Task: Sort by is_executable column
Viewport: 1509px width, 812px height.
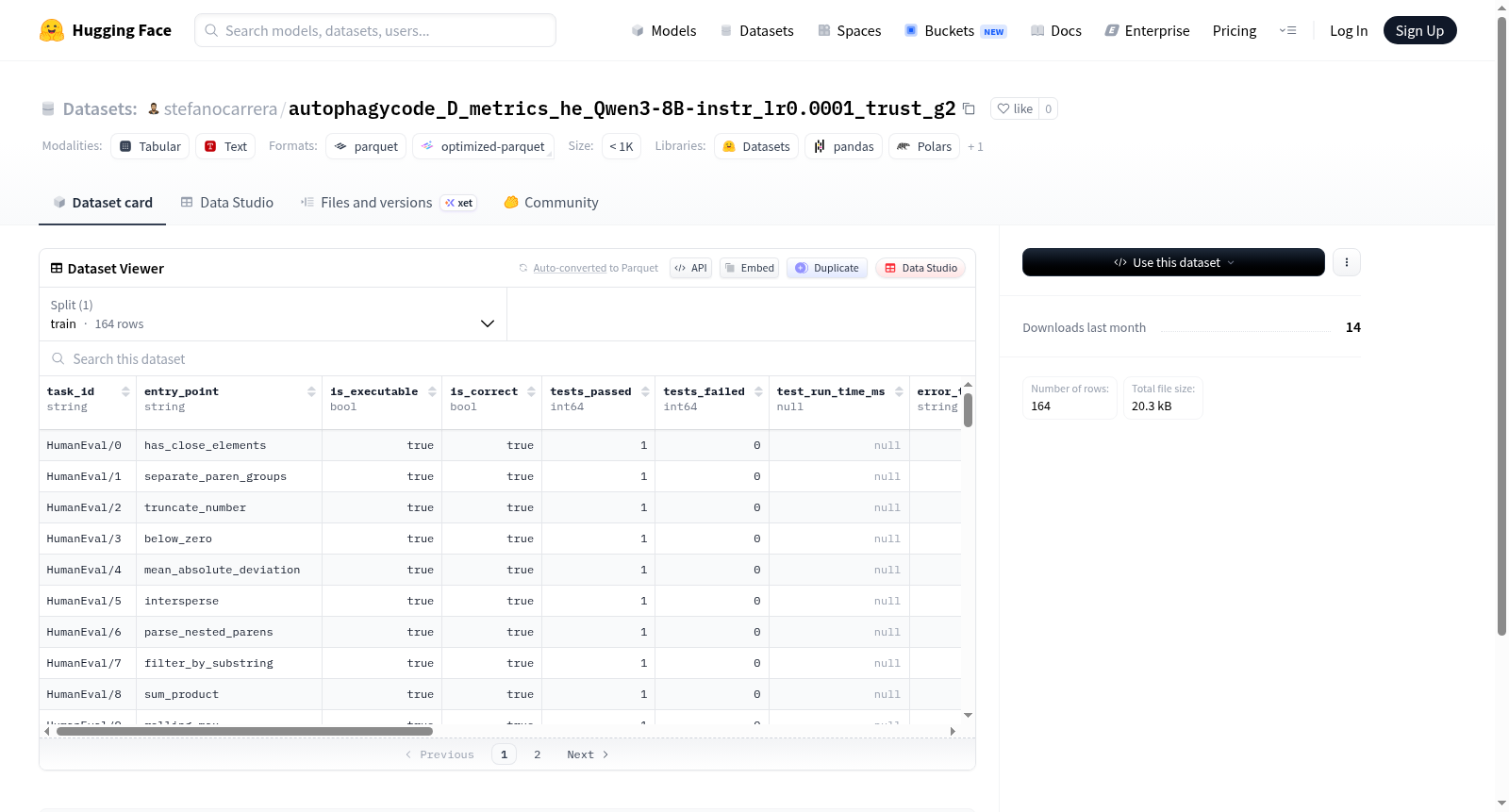Action: [432, 391]
